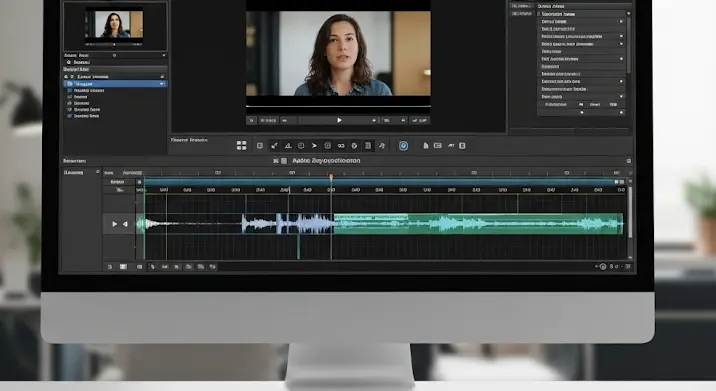Viewport: 716px width, 391px height.
Task: Select the long green waveform clip on the audio track
Action: 479,224
